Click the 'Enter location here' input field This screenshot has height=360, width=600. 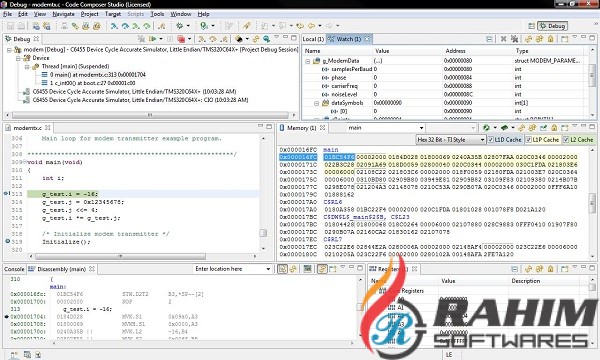pyautogui.click(x=229, y=269)
